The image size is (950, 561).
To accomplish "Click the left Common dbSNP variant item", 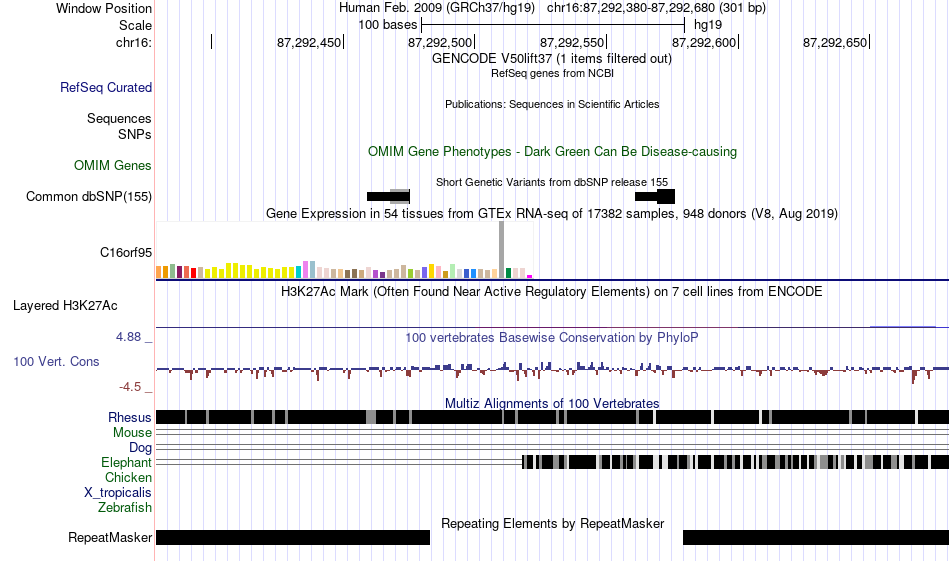I will pyautogui.click(x=388, y=196).
